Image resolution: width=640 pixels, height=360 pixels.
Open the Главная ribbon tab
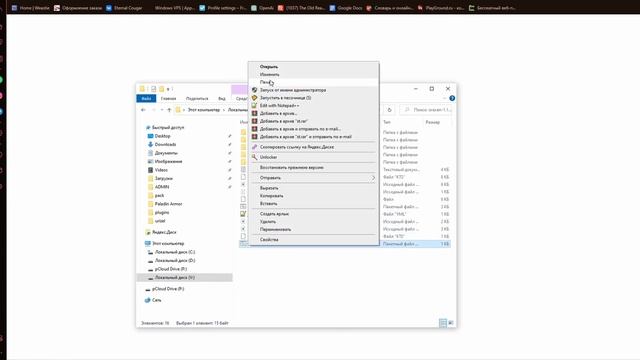pos(168,98)
